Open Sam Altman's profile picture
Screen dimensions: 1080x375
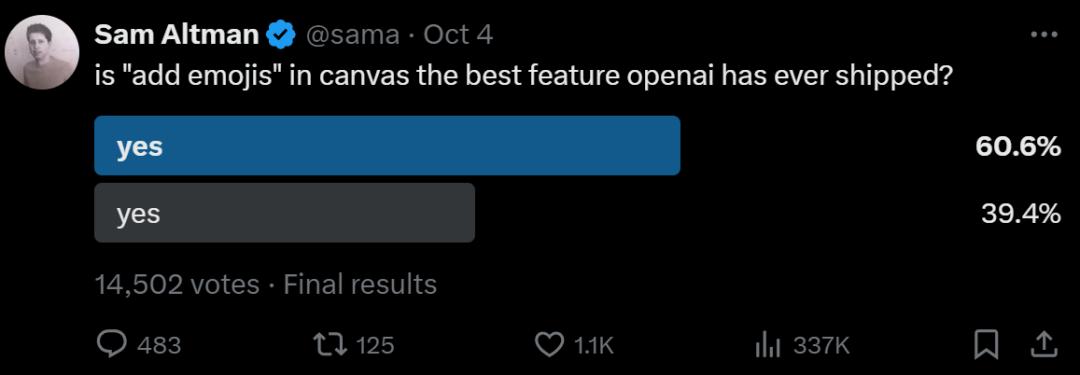[42, 52]
